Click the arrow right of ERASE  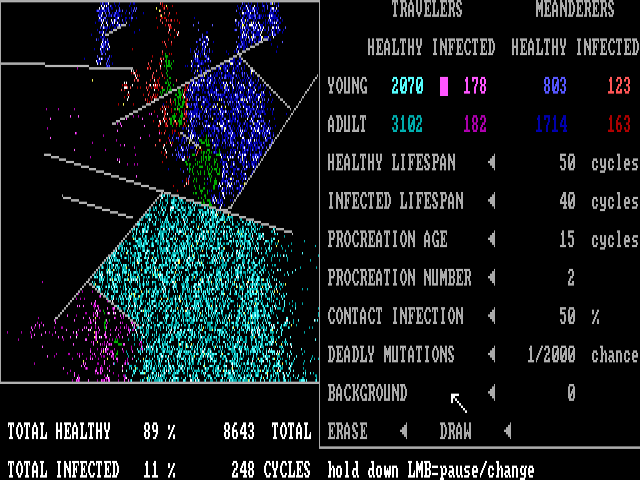point(403,432)
